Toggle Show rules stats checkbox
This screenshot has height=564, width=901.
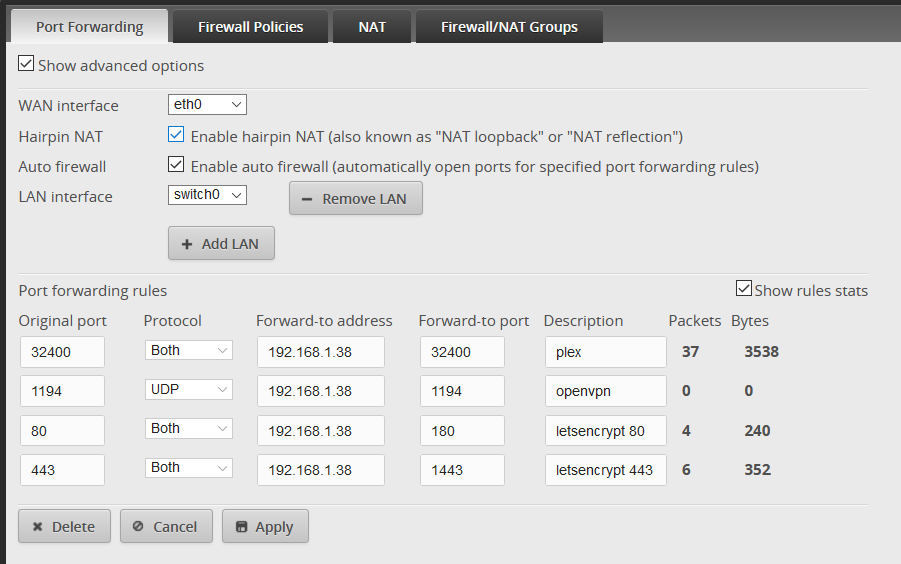point(744,288)
